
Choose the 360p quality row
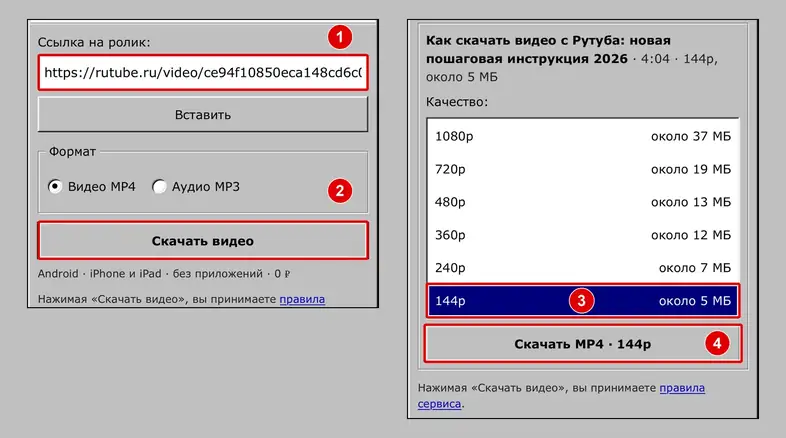point(583,235)
